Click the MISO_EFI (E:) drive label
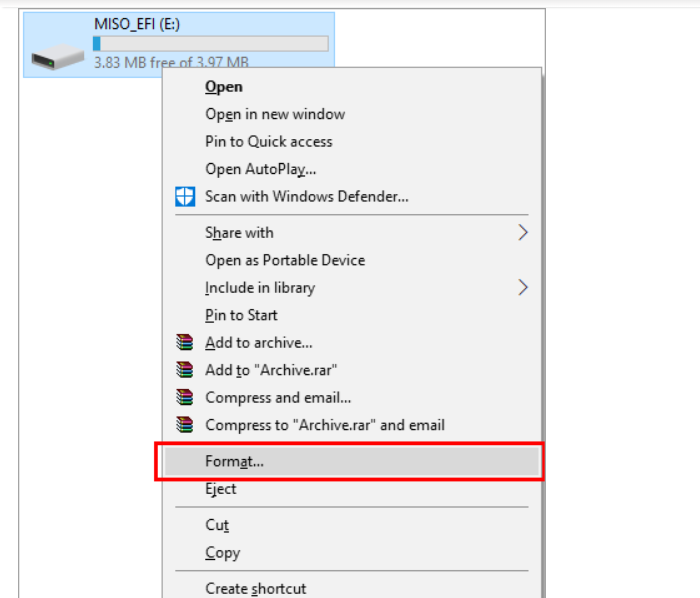Image resolution: width=700 pixels, height=598 pixels. pos(137,24)
